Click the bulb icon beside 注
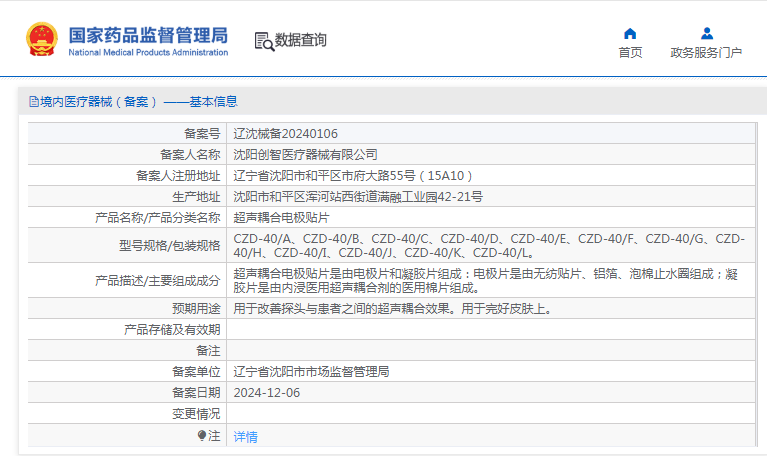767x456 pixels. (x=202, y=435)
